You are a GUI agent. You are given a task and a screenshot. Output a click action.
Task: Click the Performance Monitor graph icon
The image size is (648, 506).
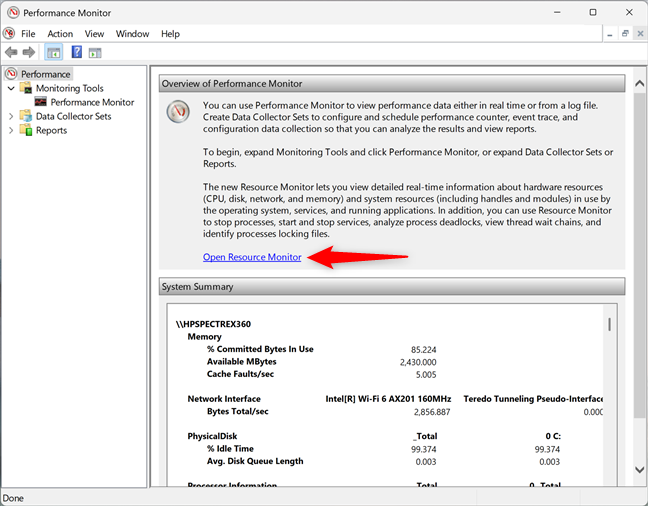coord(40,102)
